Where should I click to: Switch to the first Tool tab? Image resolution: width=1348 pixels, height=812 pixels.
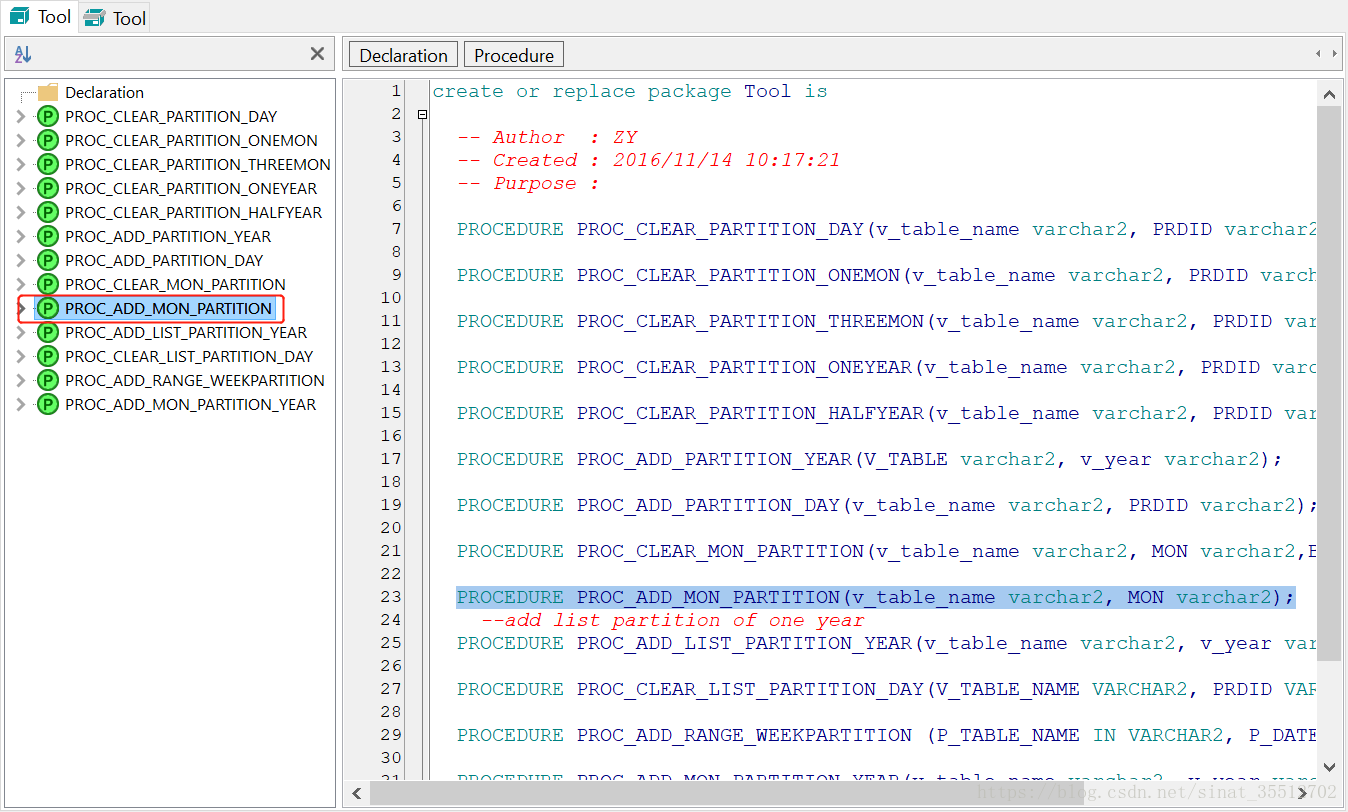point(39,16)
